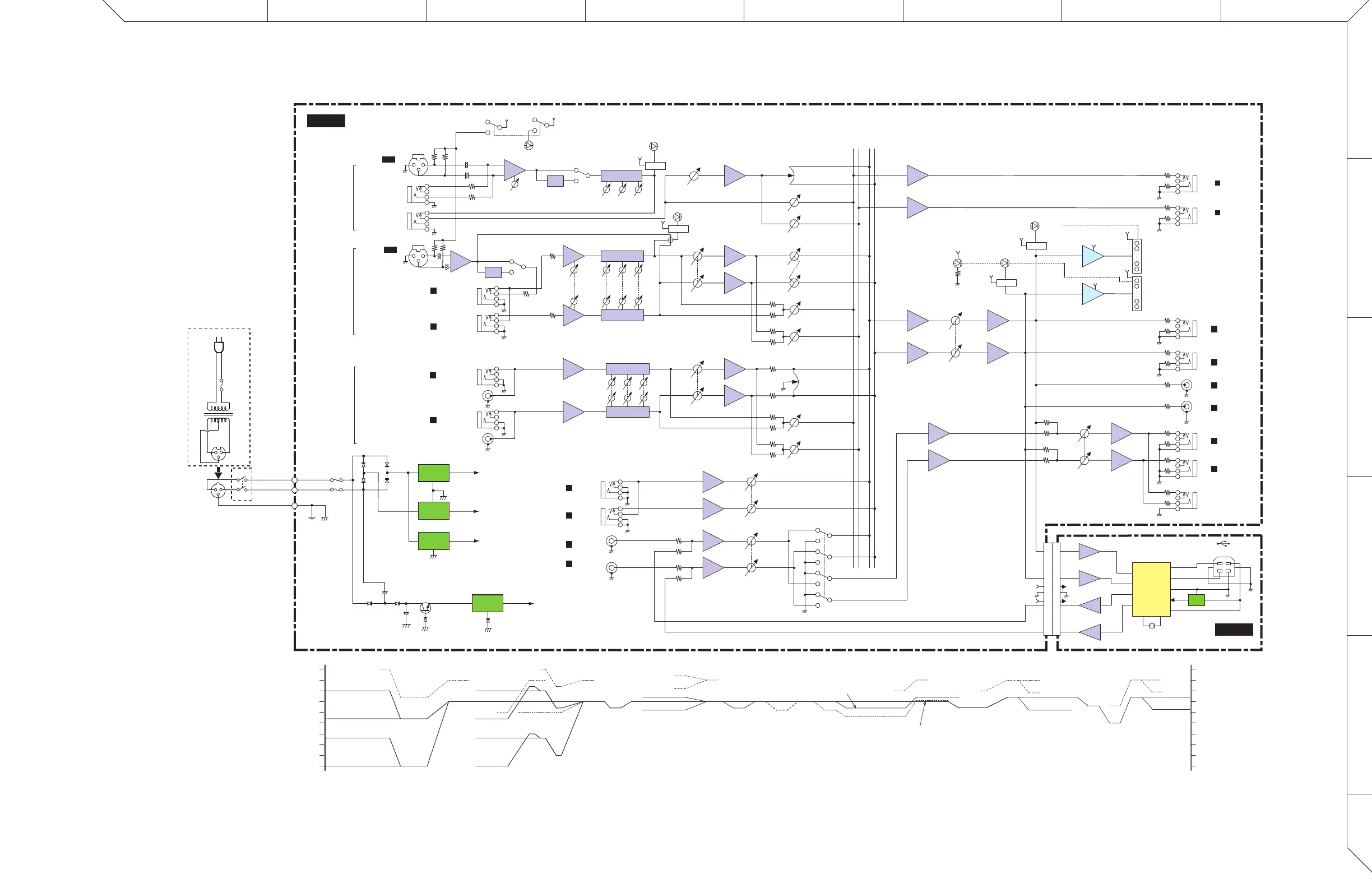Click the crystal oscillator under the yellow chip

click(1151, 626)
